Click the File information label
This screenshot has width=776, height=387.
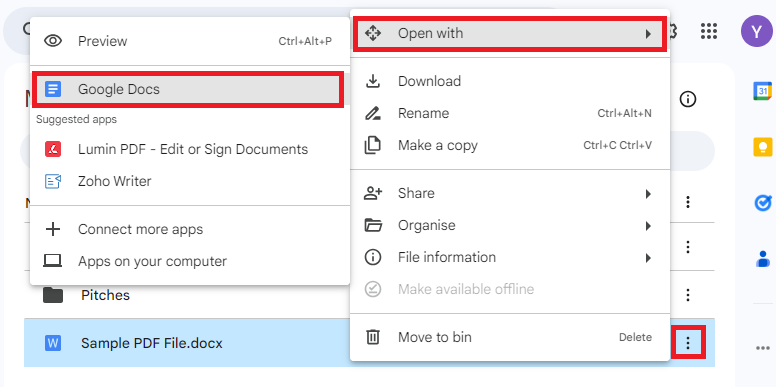[x=447, y=257]
